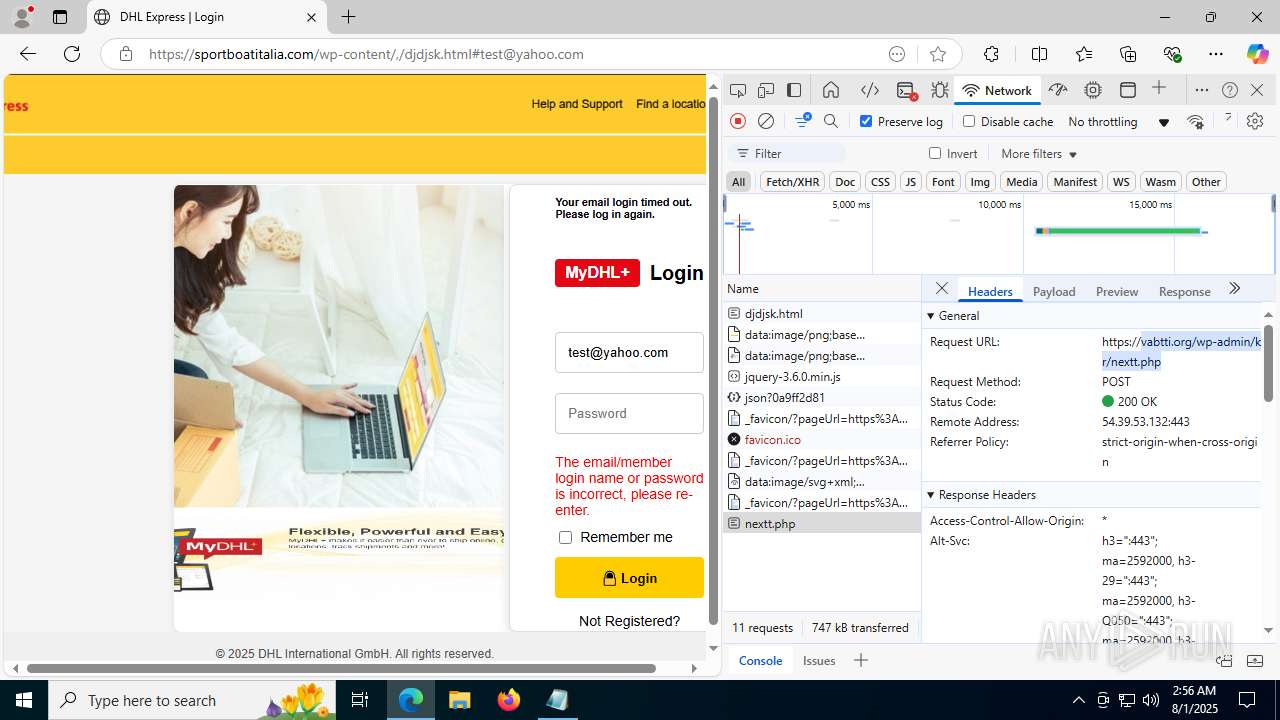1280x720 pixels.
Task: Open the Windows Start menu
Action: tap(24, 700)
